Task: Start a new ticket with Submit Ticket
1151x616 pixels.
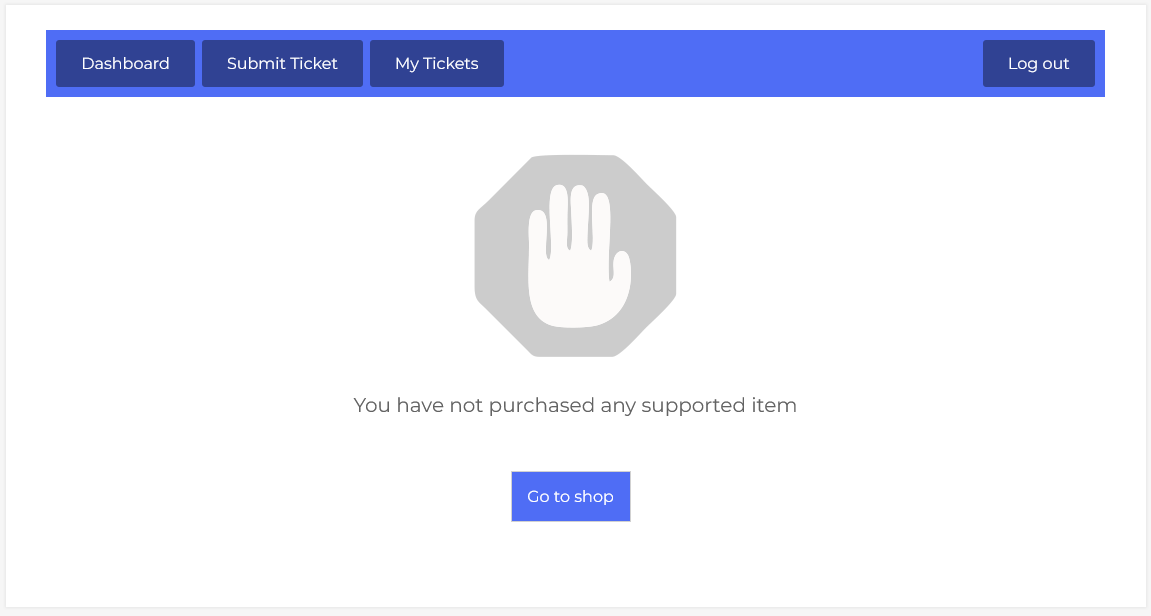Action: [x=282, y=64]
